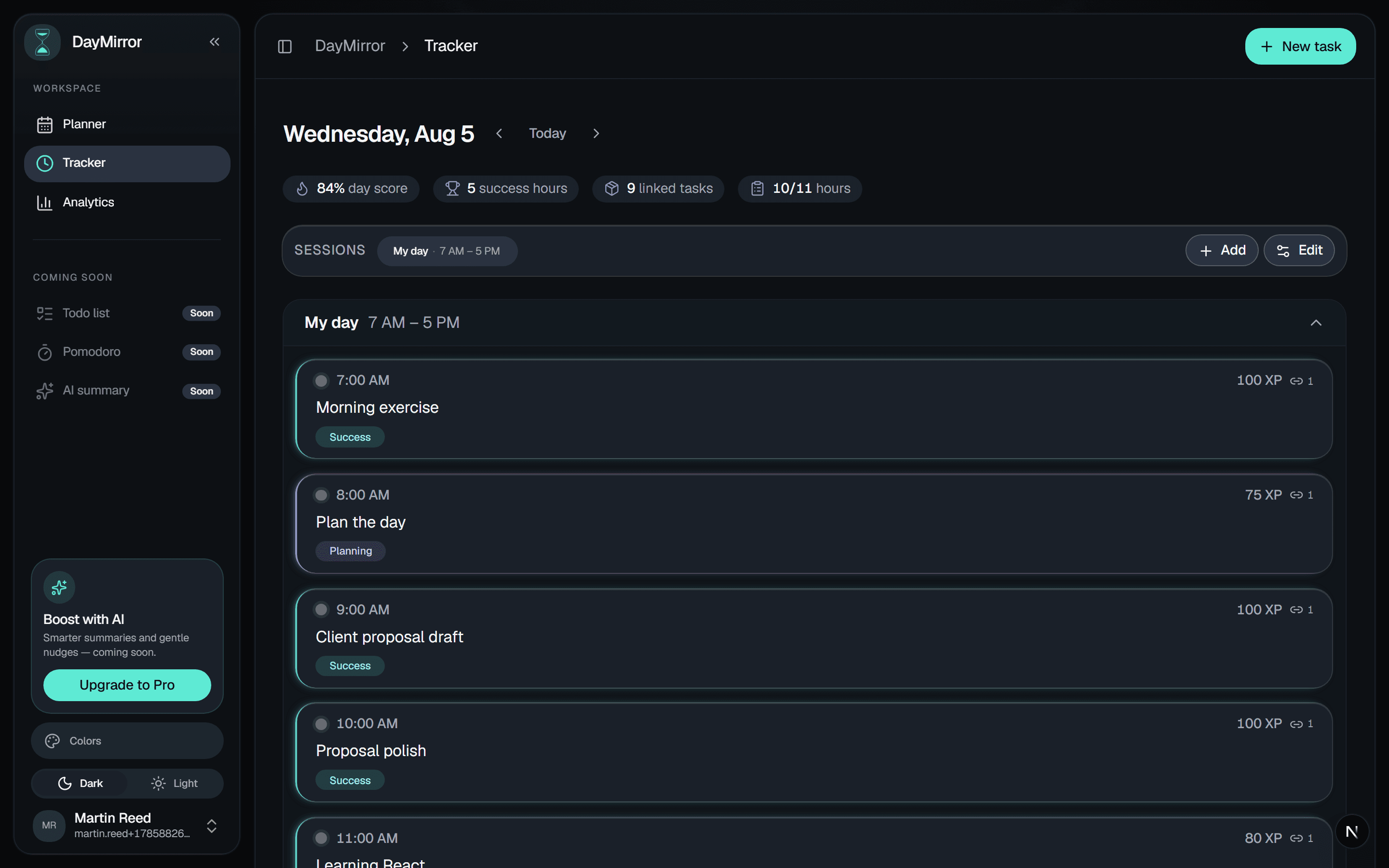Jump to Today
The width and height of the screenshot is (1389, 868).
pos(547,133)
